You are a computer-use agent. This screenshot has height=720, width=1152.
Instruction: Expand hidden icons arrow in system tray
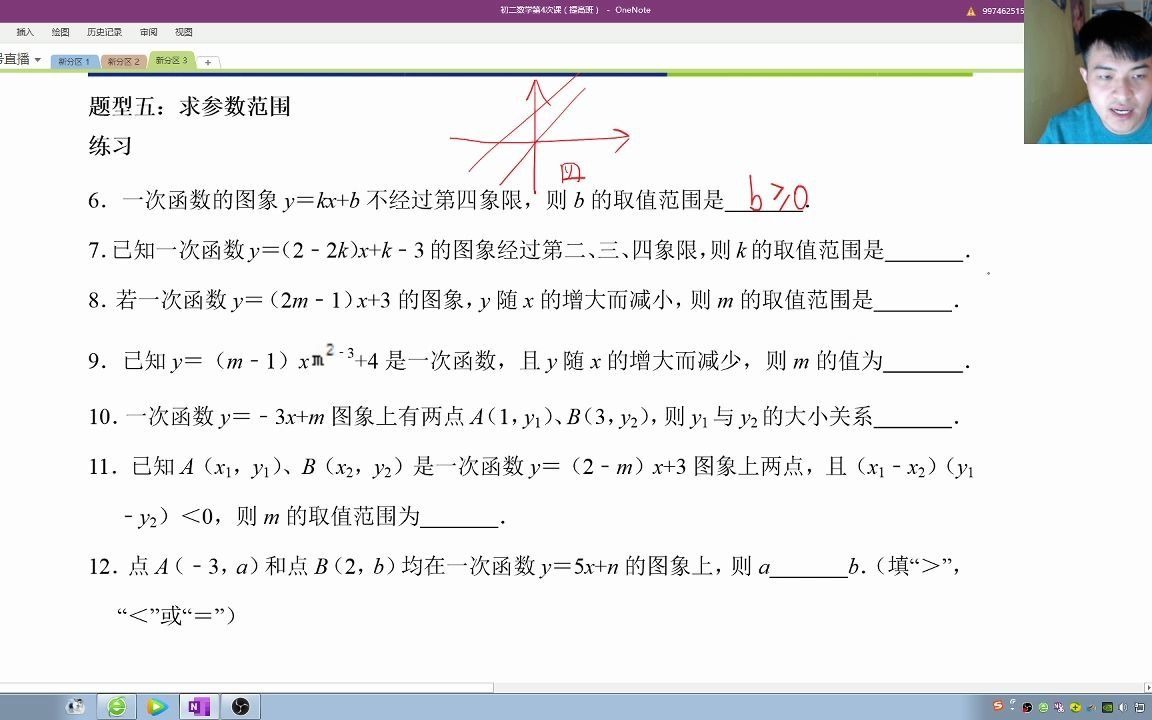(x=1013, y=701)
